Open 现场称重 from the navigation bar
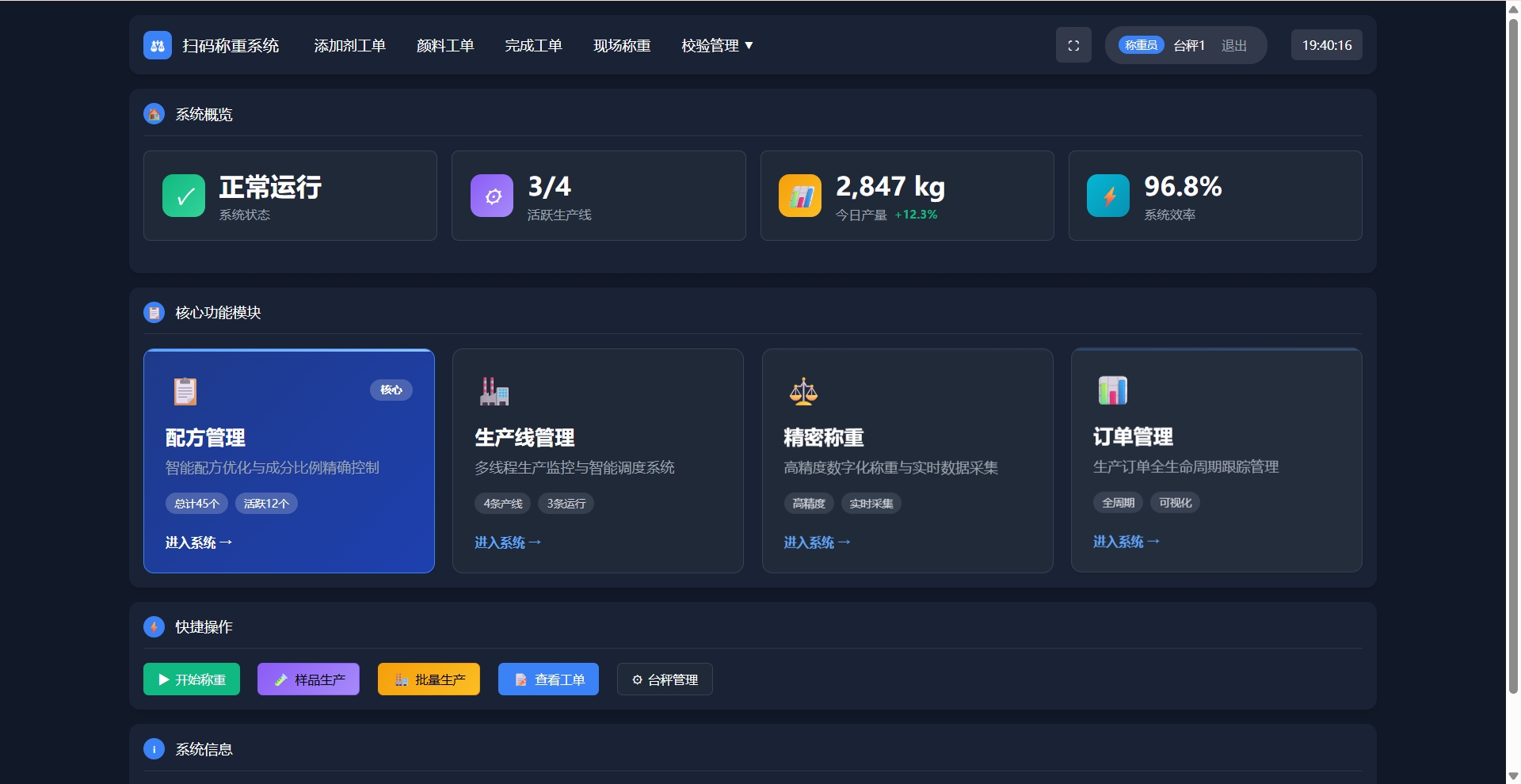The image size is (1521, 784). pos(621,45)
